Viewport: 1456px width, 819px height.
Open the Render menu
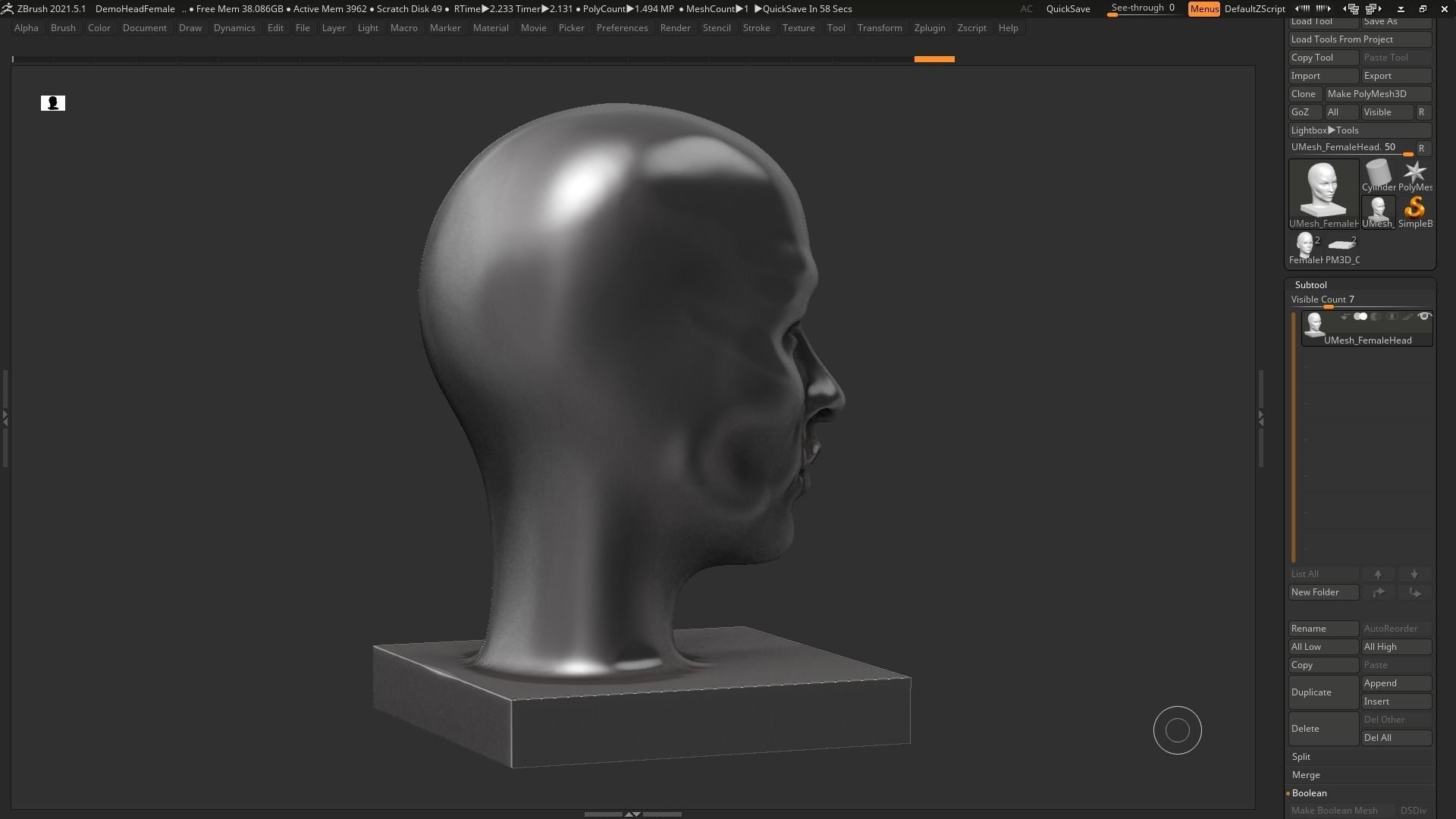point(675,27)
